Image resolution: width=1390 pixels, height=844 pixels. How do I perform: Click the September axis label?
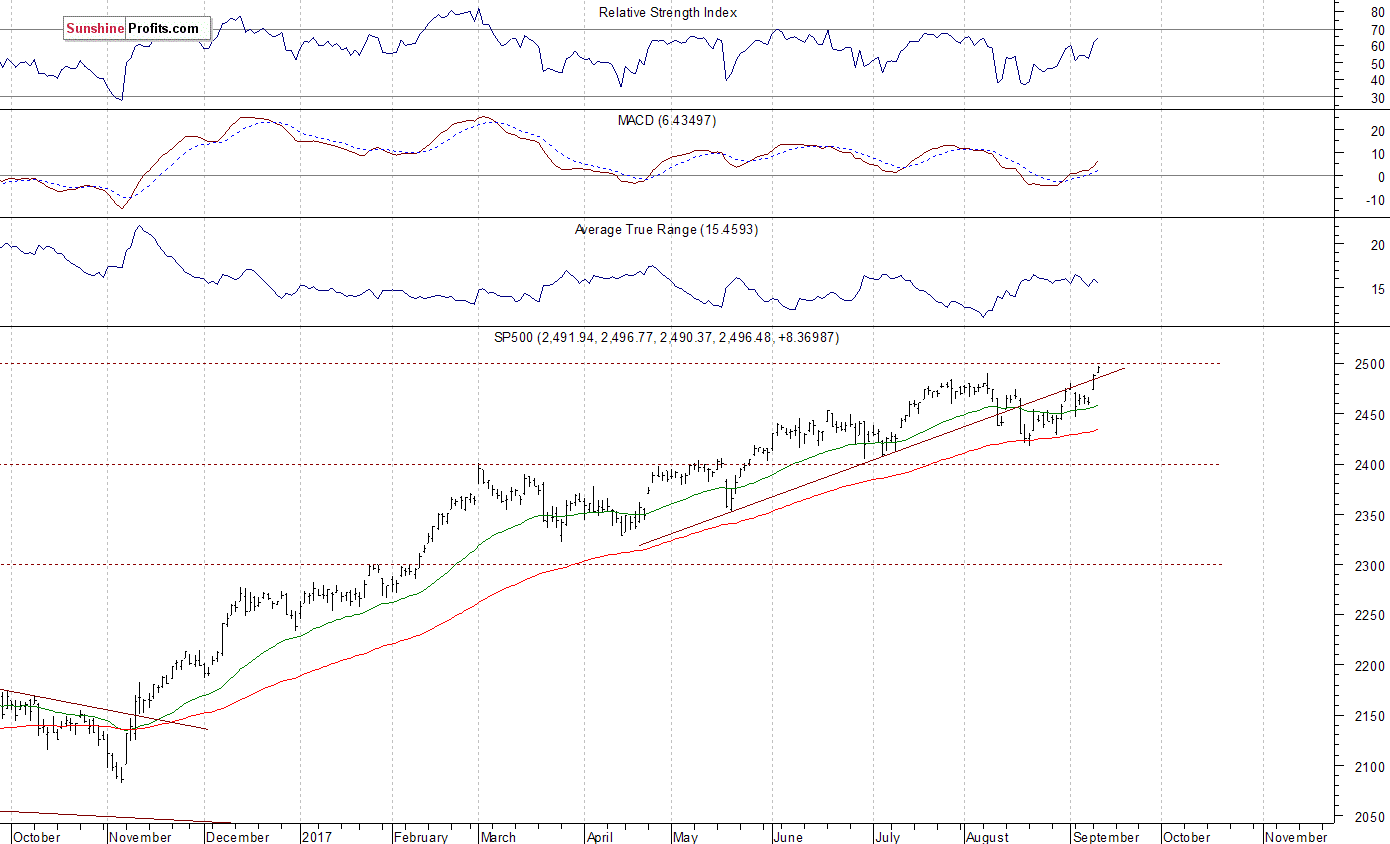(x=1106, y=837)
